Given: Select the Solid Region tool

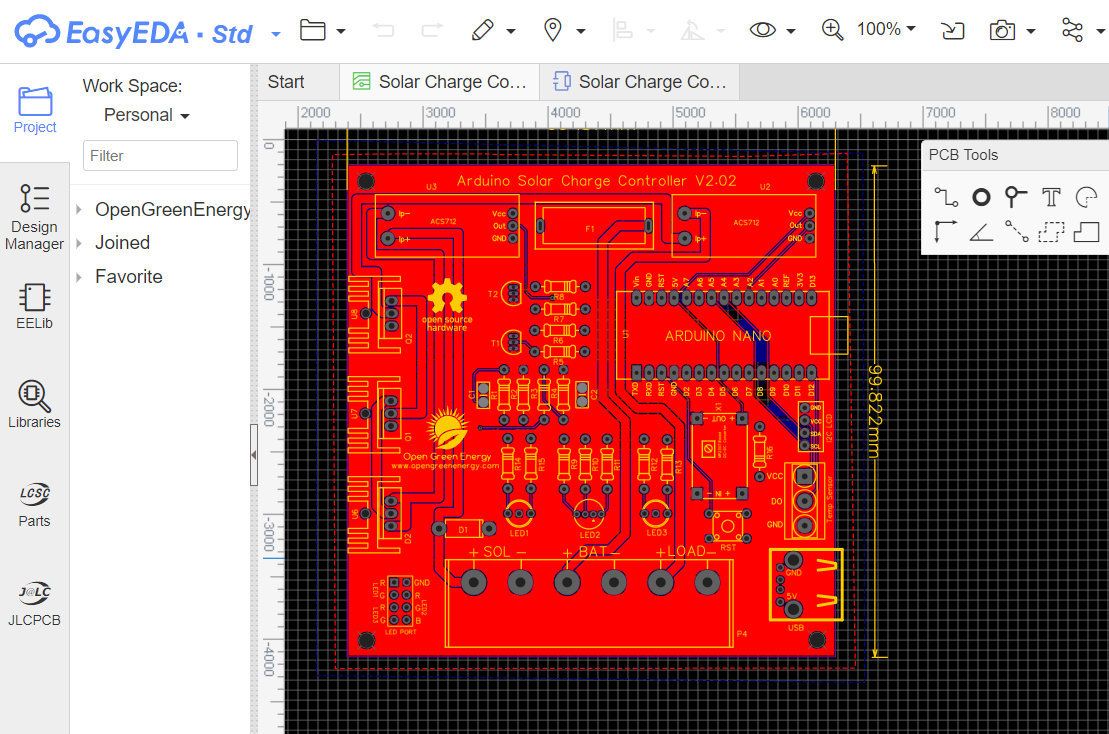Looking at the screenshot, I should (x=1085, y=231).
